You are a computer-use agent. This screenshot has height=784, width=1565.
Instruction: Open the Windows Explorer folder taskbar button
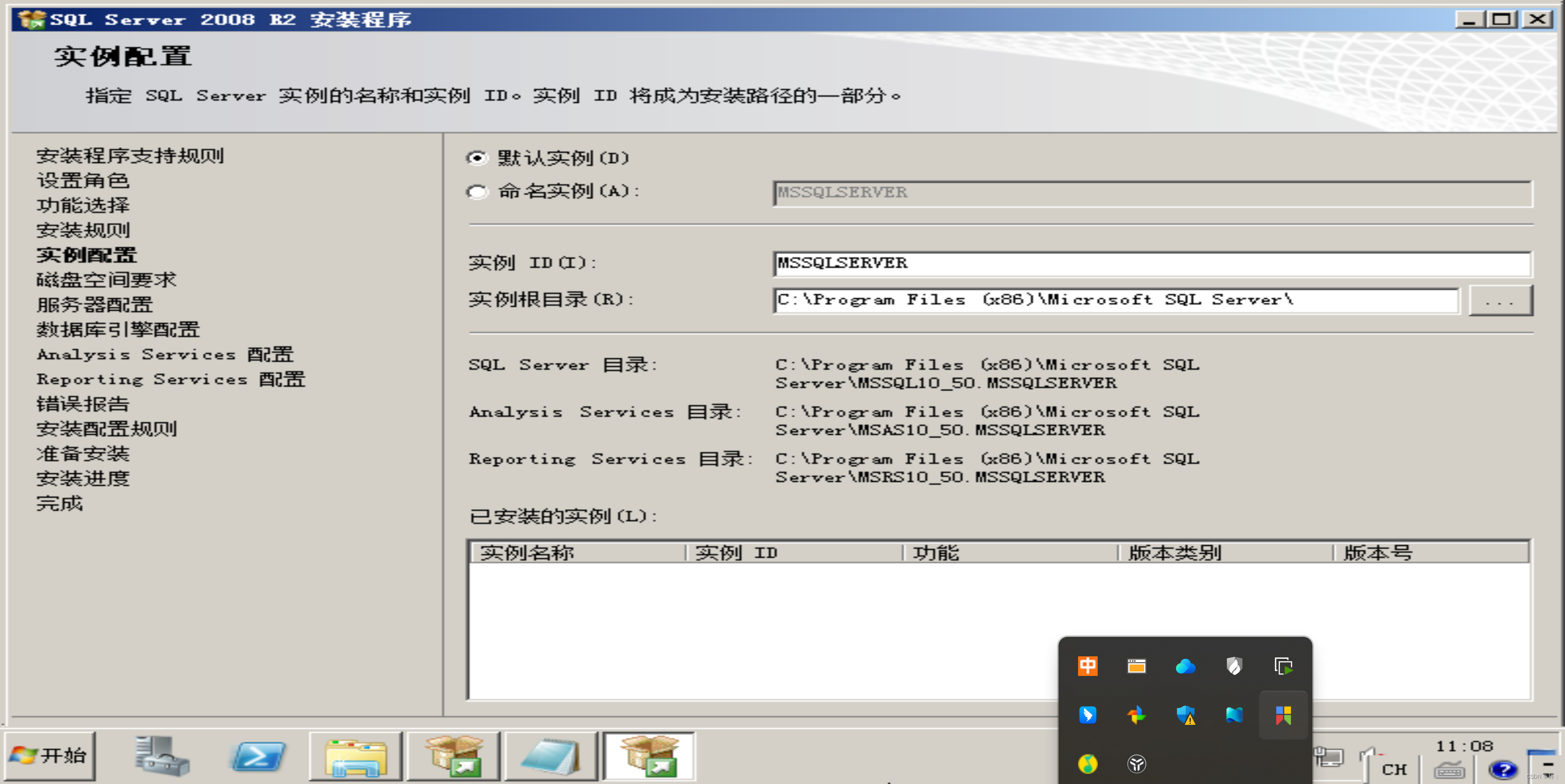(355, 756)
